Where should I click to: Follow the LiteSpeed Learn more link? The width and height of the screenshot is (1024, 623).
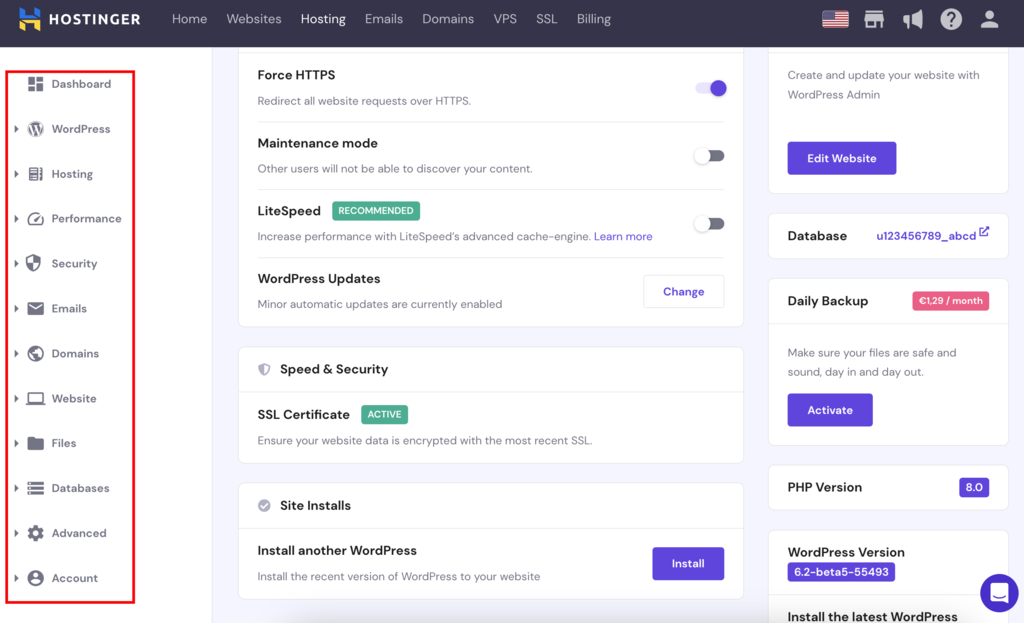(x=623, y=237)
